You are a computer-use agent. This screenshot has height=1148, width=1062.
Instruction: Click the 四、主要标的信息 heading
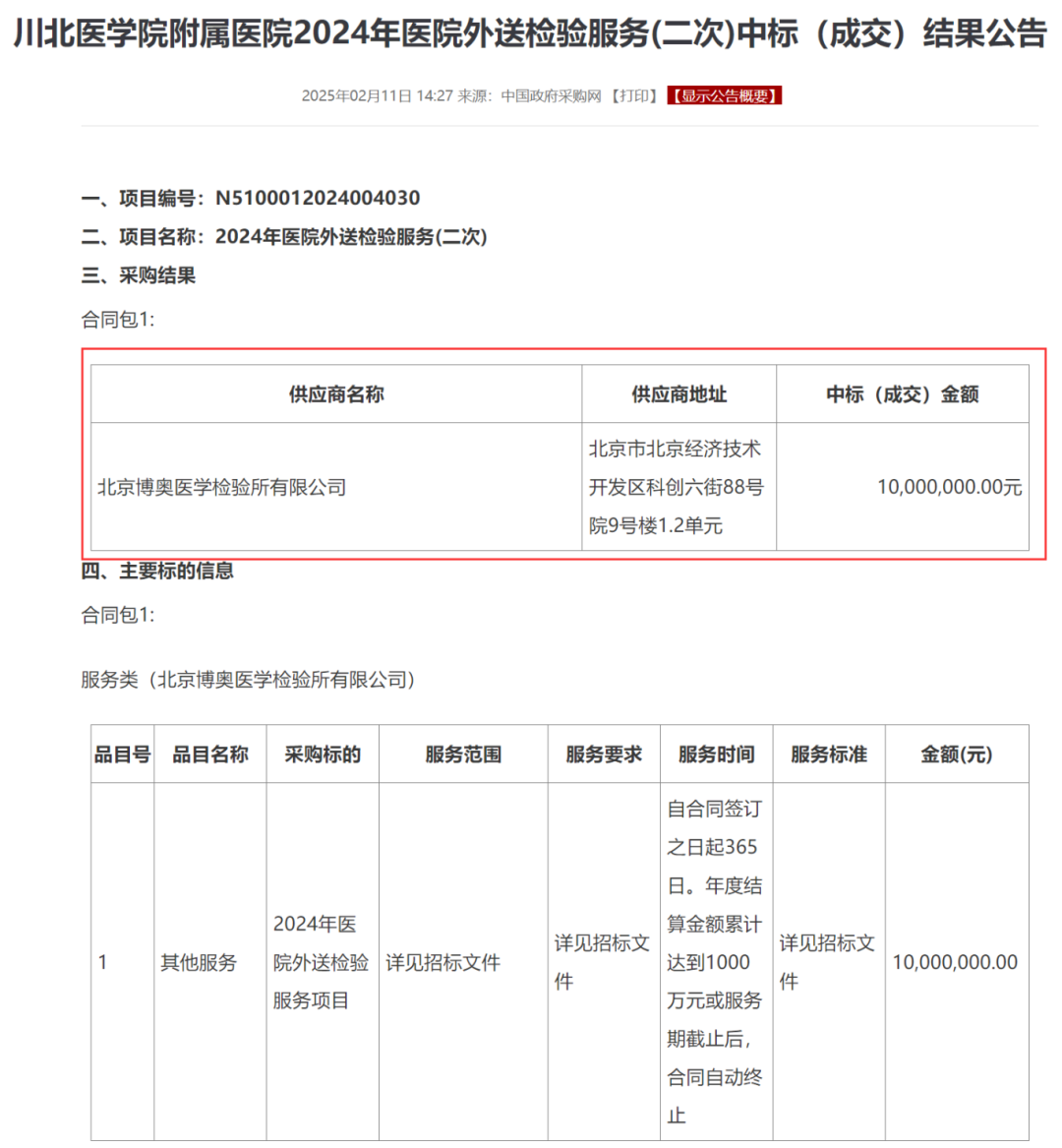tap(157, 572)
